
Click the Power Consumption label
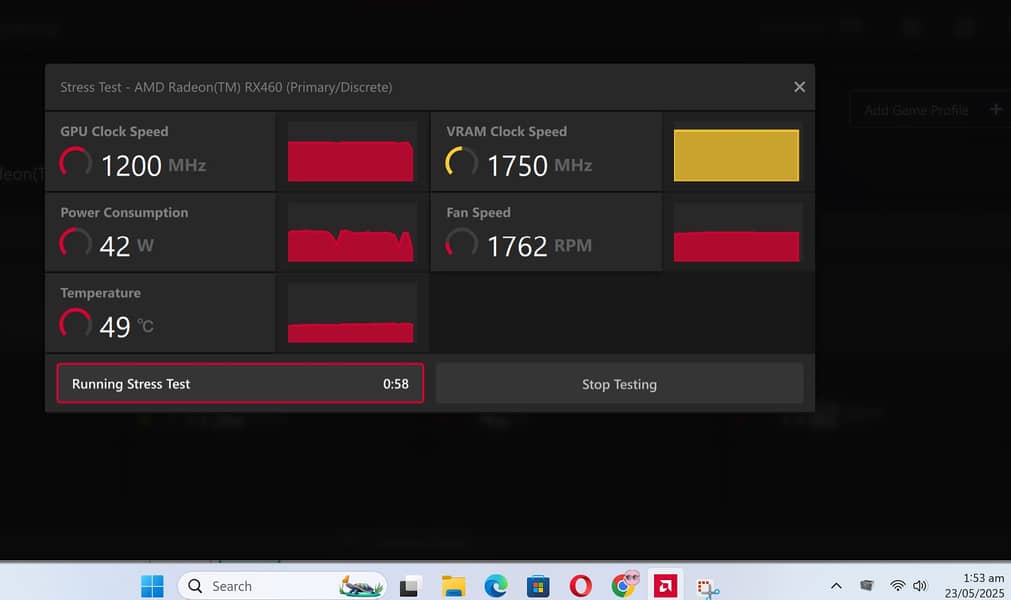(124, 213)
